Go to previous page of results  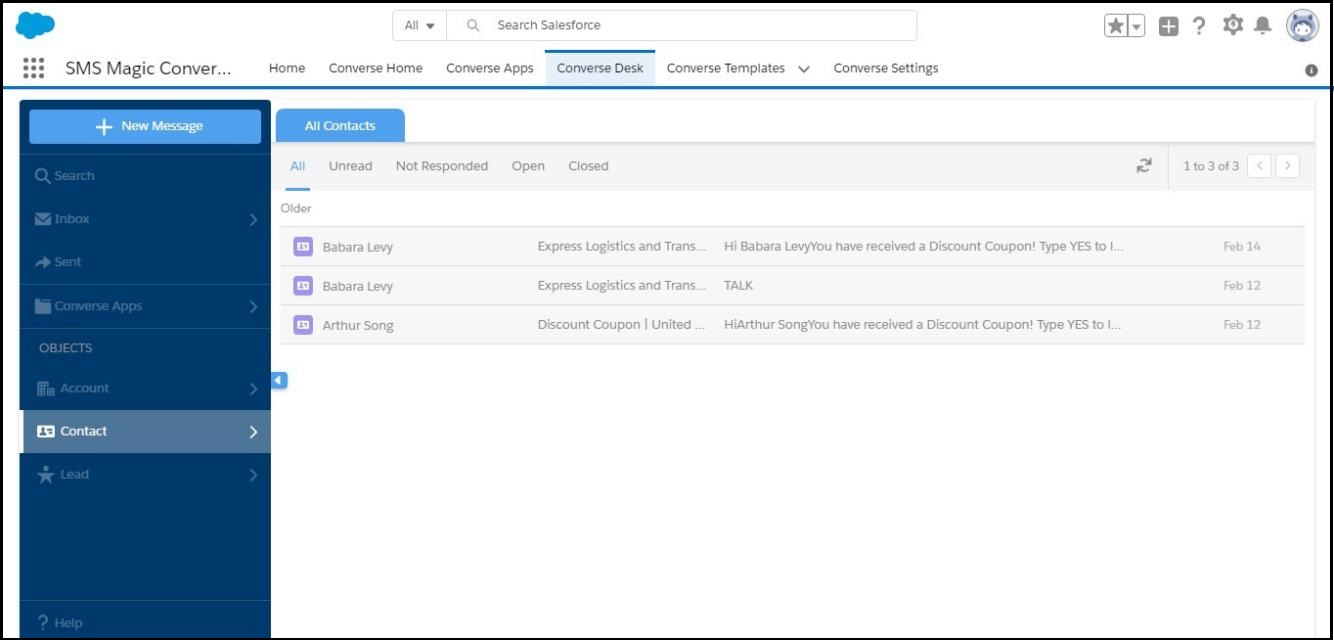click(x=1260, y=166)
